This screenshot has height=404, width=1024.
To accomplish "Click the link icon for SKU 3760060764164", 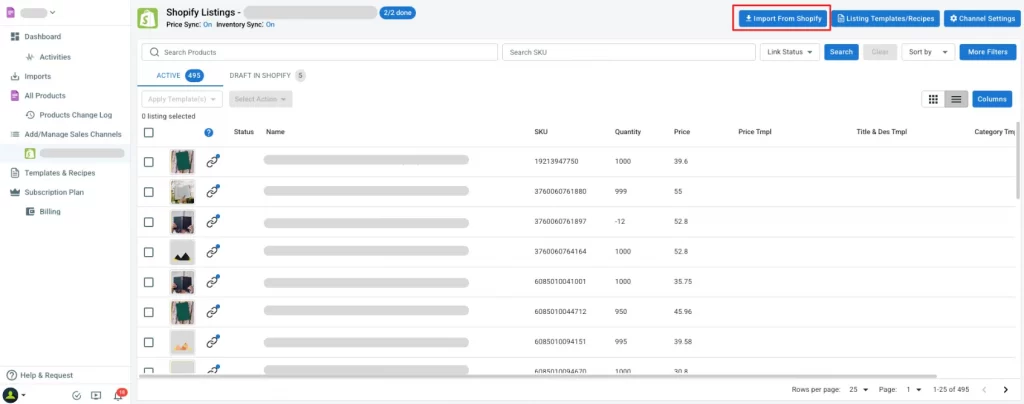I will [x=212, y=252].
